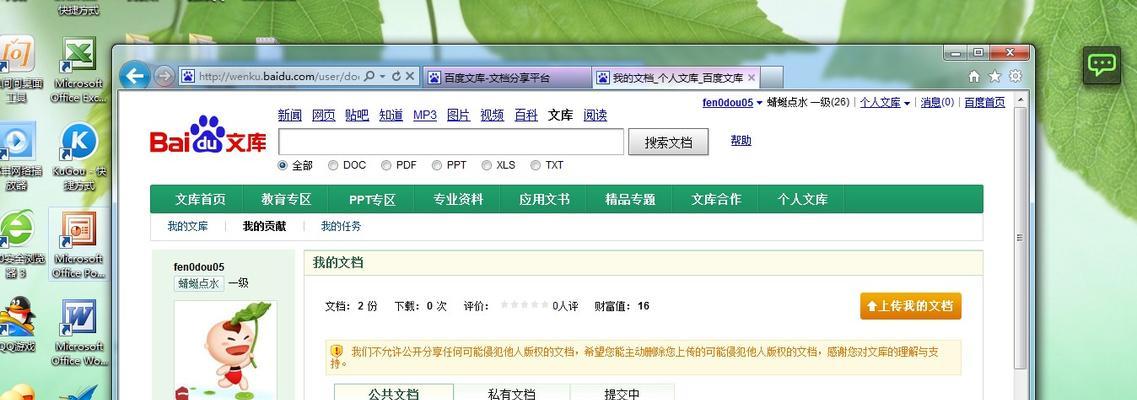Switch to the 我的任务 sub-tab
Screen dimensions: 1137x400
pyautogui.click(x=342, y=226)
